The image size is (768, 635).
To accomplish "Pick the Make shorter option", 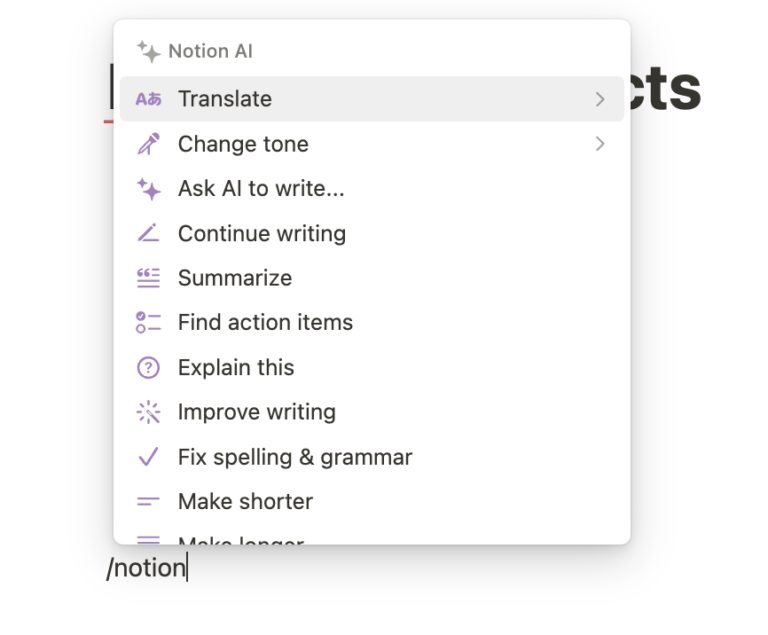I will tap(245, 501).
